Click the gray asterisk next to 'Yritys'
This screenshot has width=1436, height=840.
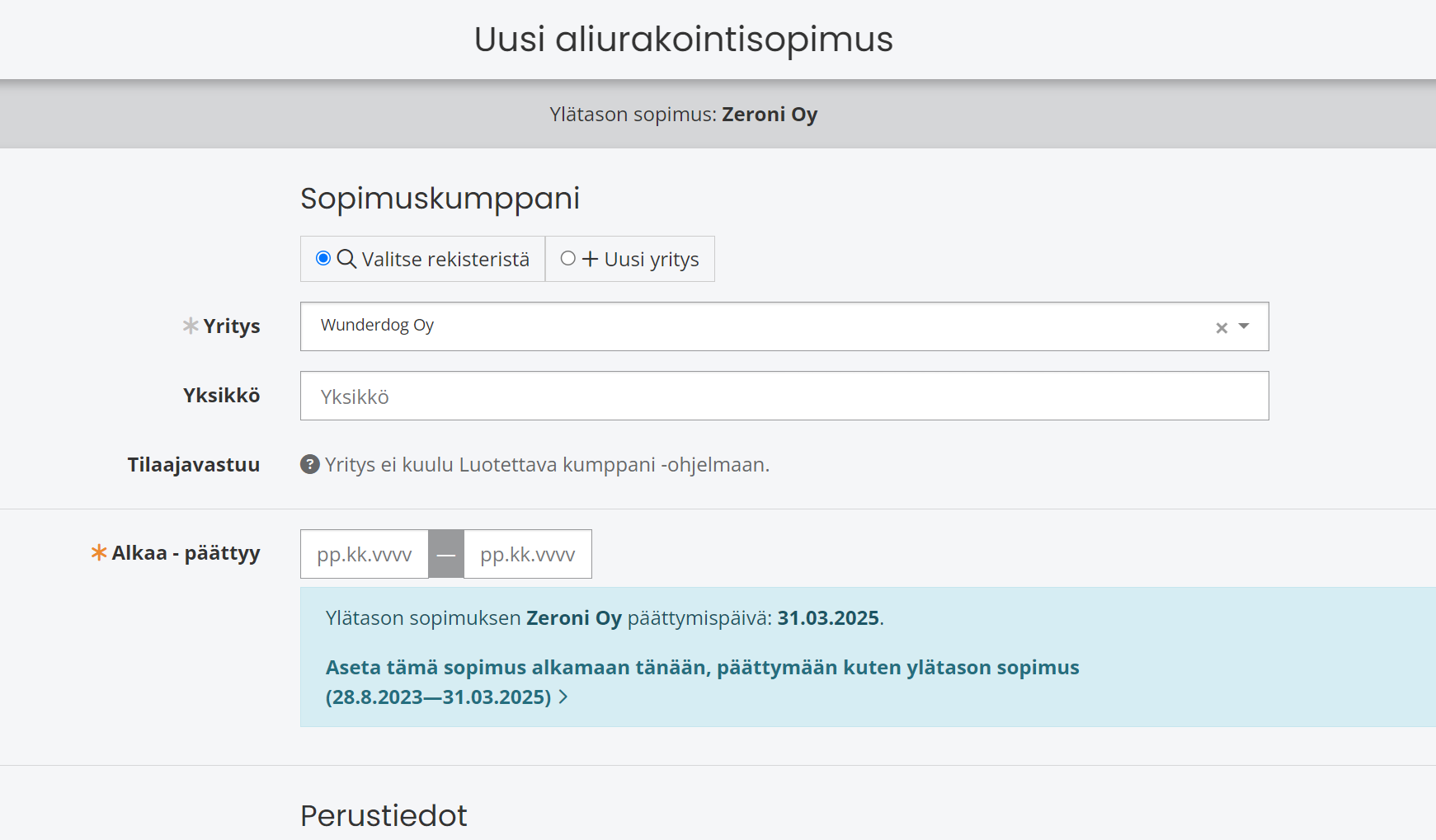coord(191,326)
